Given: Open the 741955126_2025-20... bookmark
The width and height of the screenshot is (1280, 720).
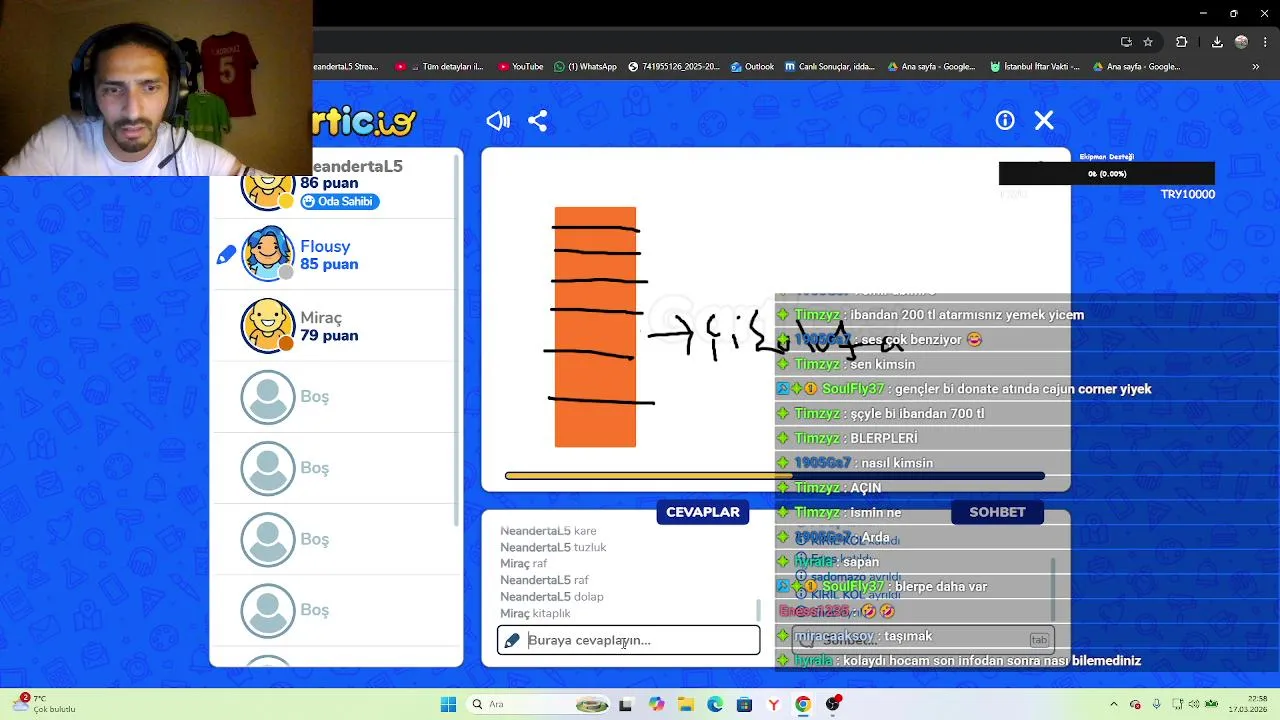Looking at the screenshot, I should pos(674,67).
